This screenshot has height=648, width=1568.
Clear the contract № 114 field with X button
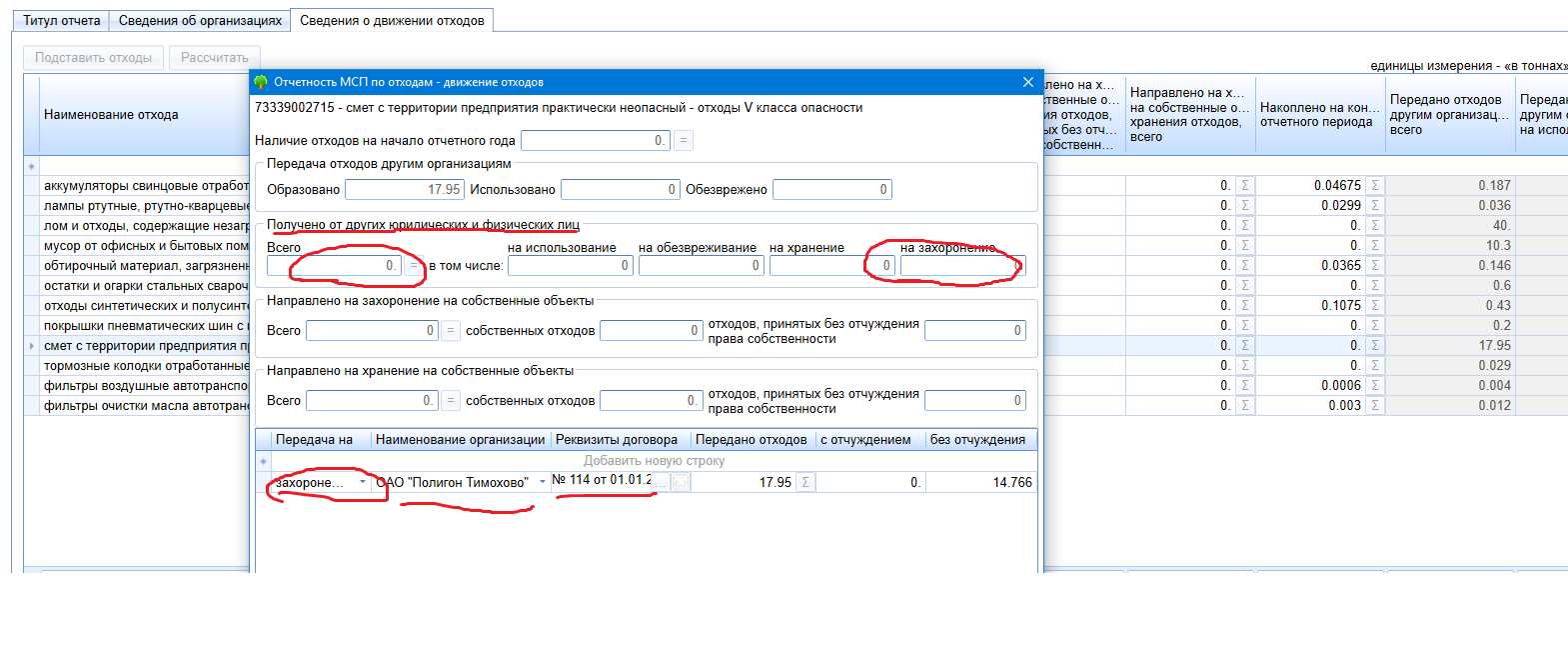tap(680, 483)
